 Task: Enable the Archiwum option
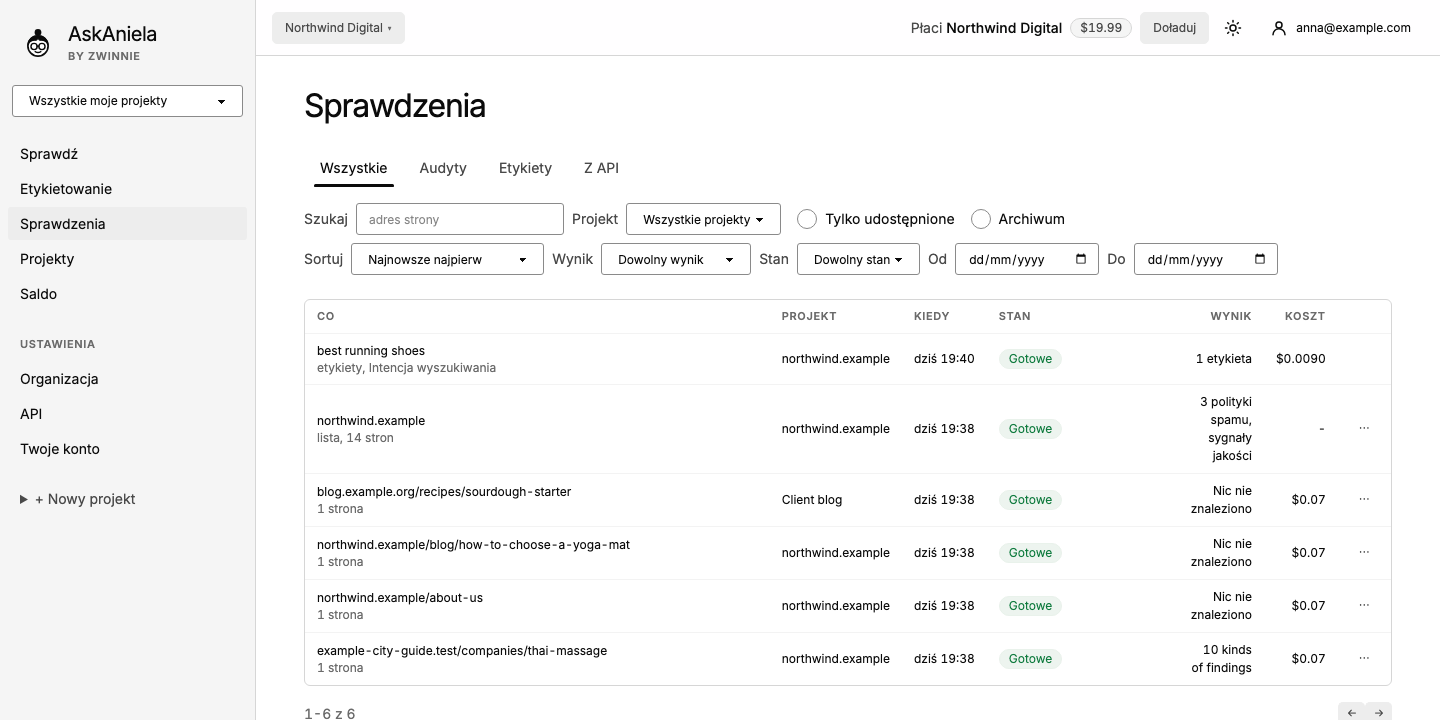coord(981,219)
